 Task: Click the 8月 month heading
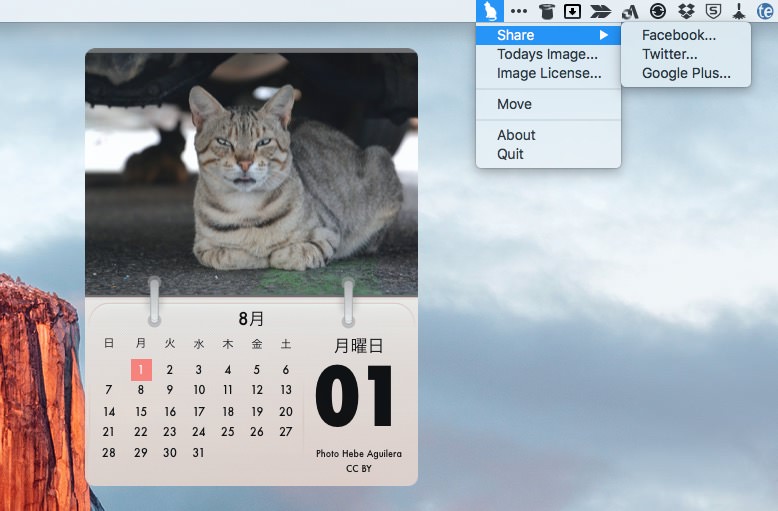pyautogui.click(x=251, y=319)
